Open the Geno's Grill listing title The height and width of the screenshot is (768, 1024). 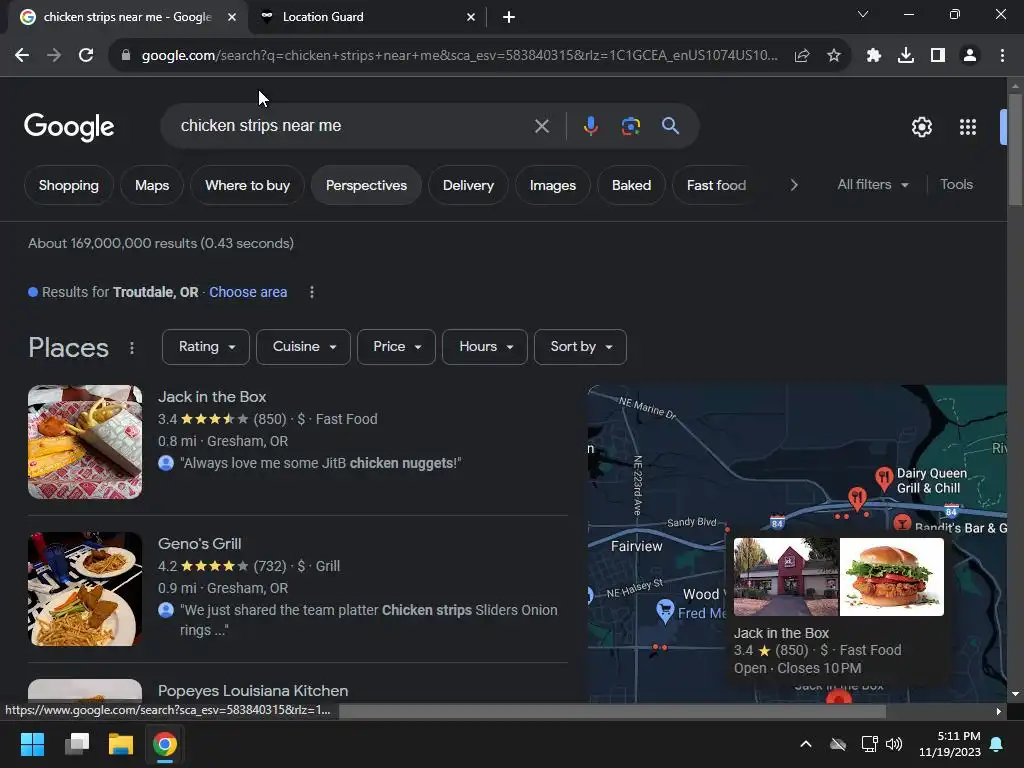coord(199,543)
